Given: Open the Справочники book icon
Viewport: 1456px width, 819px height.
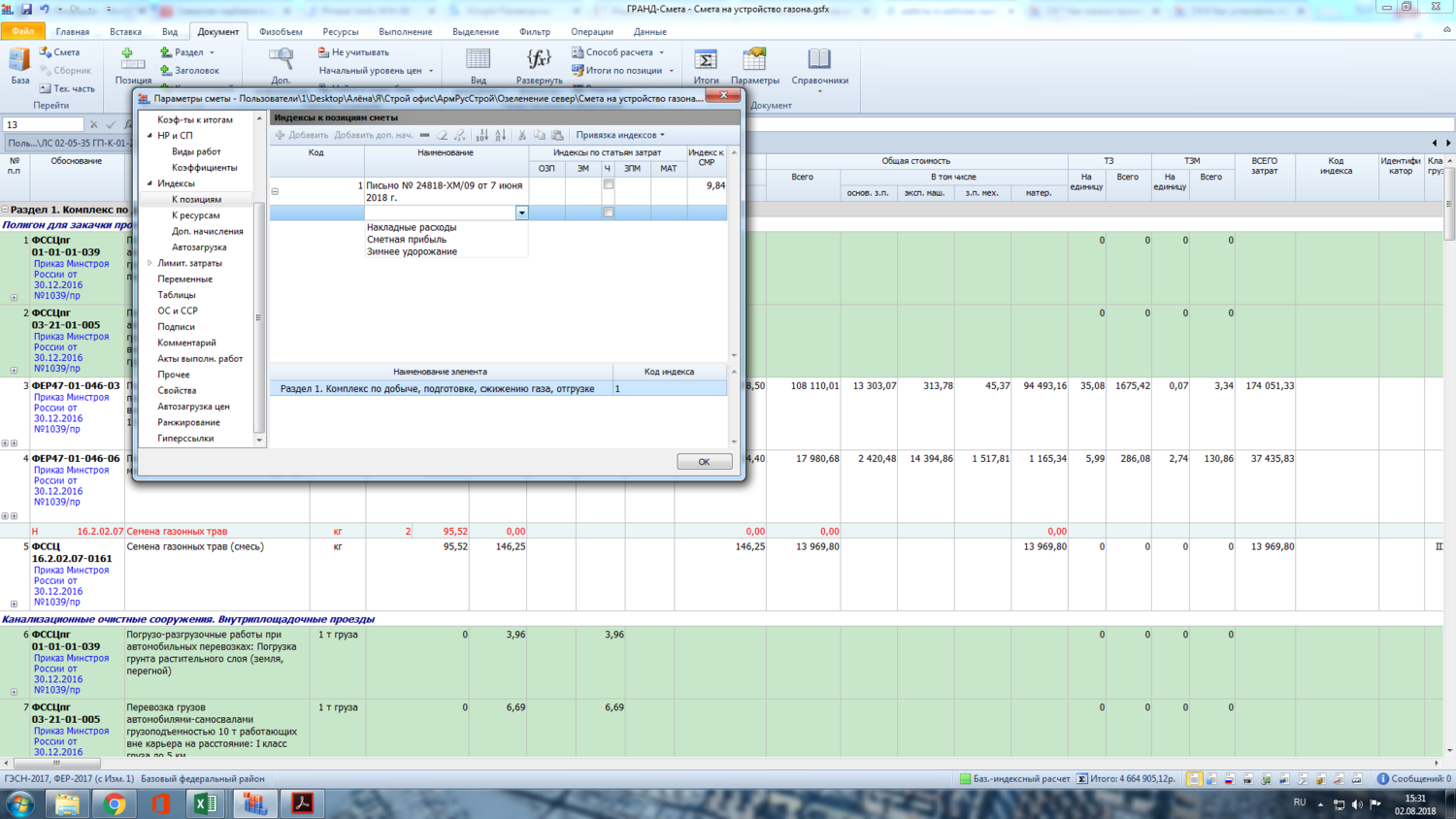Looking at the screenshot, I should 819,61.
